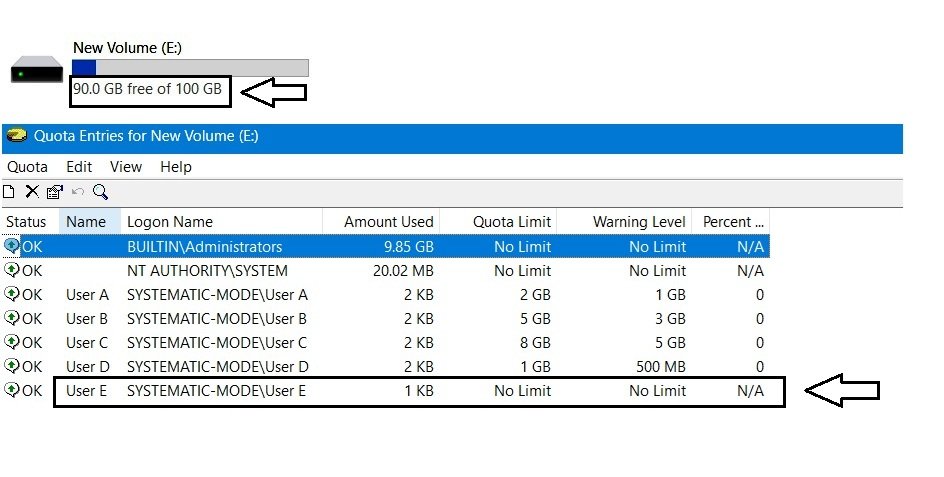Click the Delete Quota Entry X icon

tap(32, 192)
